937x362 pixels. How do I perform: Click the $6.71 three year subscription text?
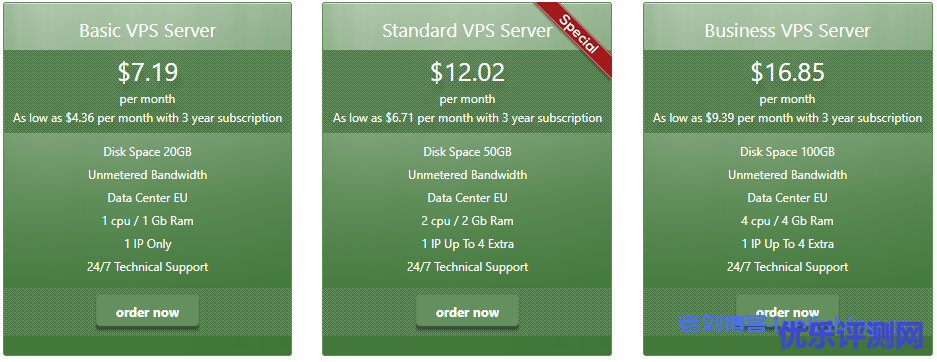[467, 118]
